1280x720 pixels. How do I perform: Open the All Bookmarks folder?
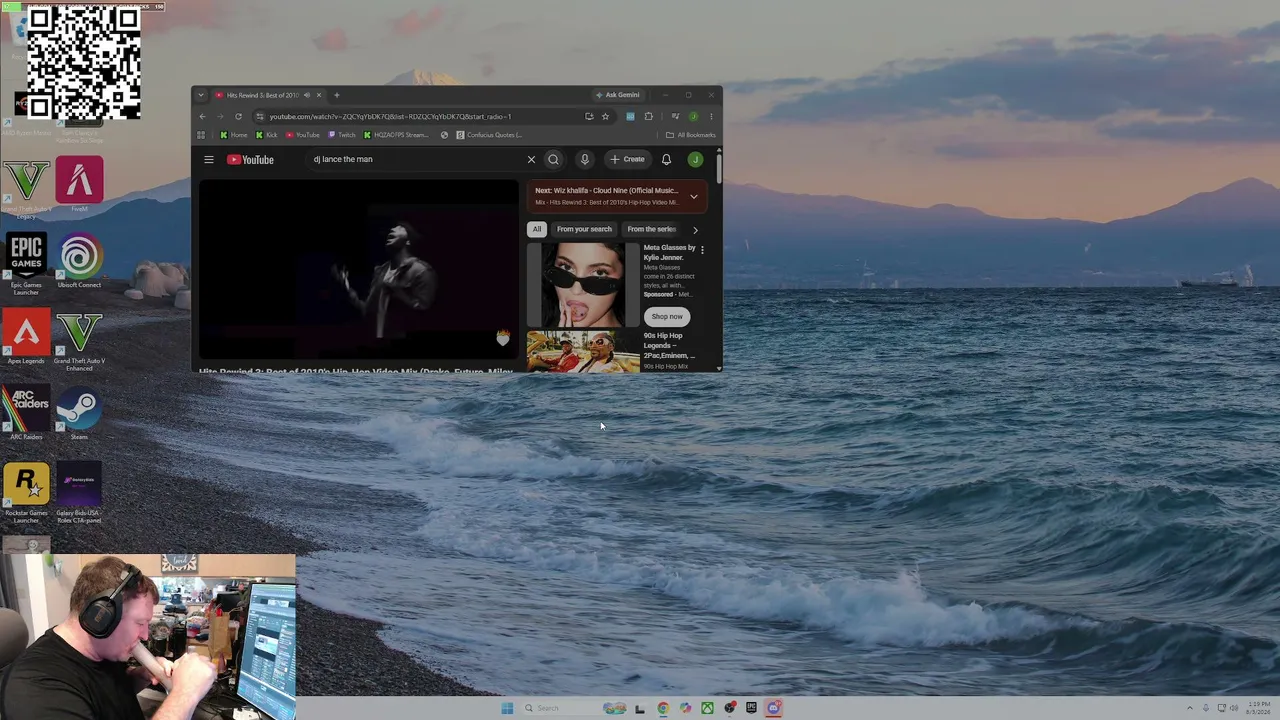point(691,135)
